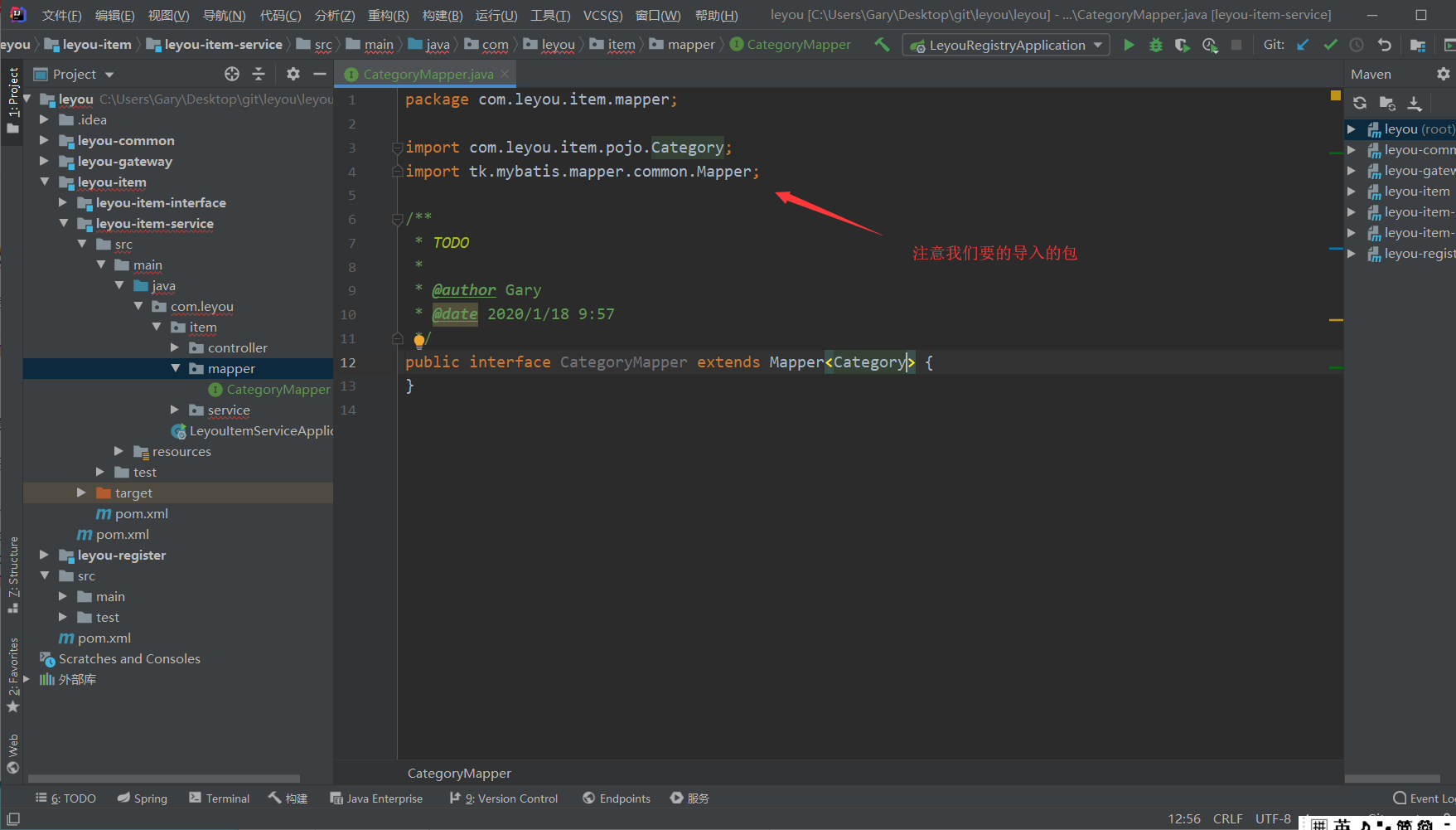The height and width of the screenshot is (830, 1456).
Task: Expand leyou (root) in Maven panel
Action: (1352, 129)
